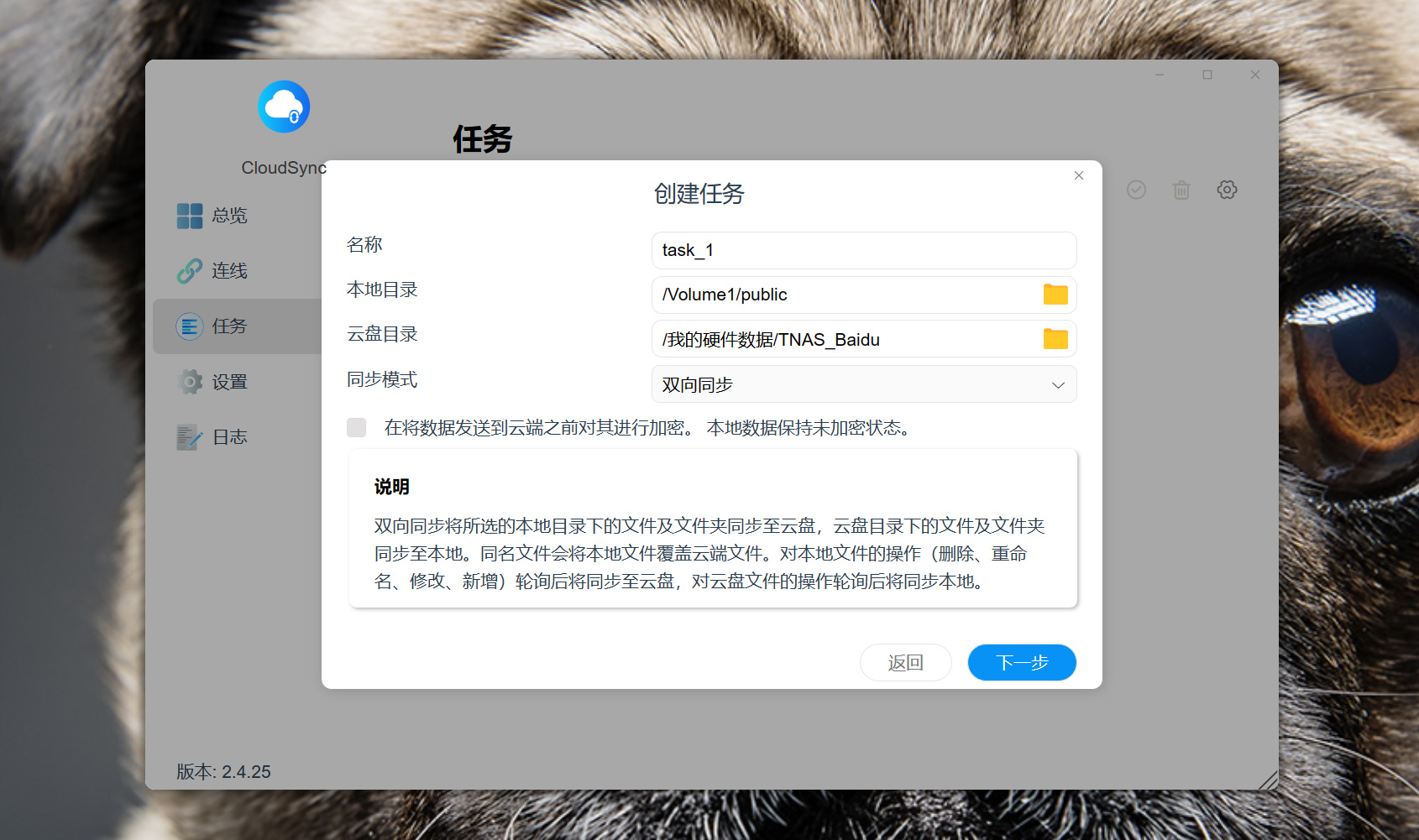
Task: Click the 返回 back button
Action: click(906, 663)
